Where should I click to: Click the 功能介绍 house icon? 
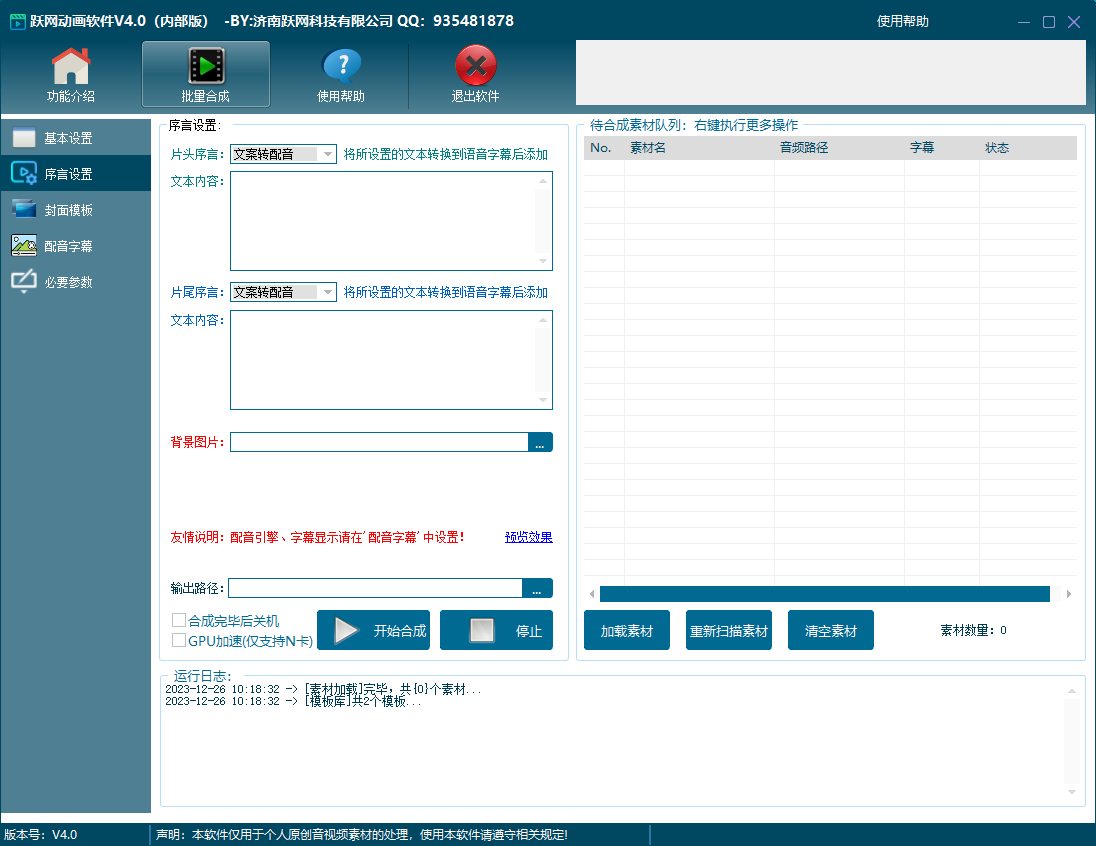click(70, 68)
